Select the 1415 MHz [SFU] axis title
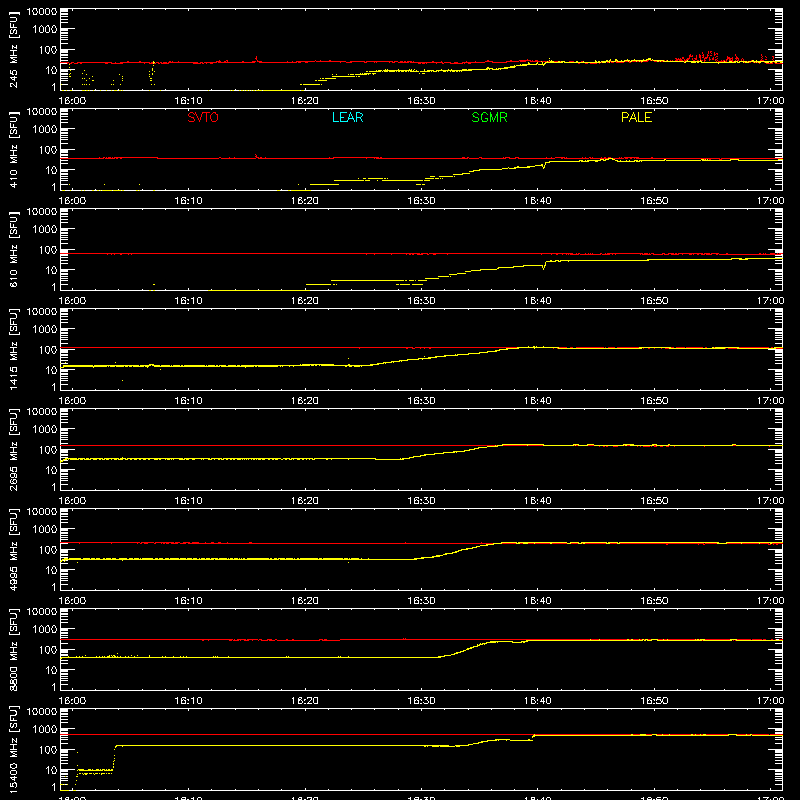Screen dimensions: 800x800 point(14,349)
